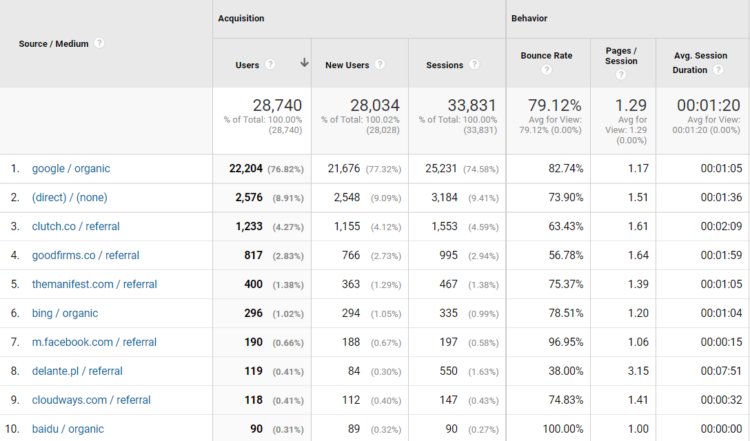Click direct users value 2,576
Image resolution: width=750 pixels, height=441 pixels.
pos(249,198)
